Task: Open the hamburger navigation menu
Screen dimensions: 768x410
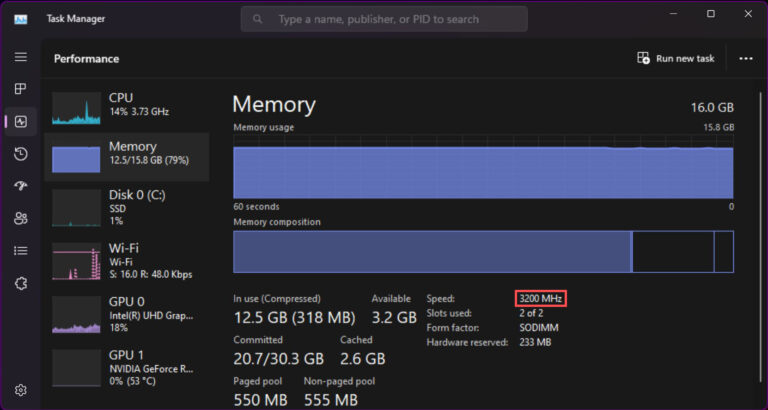Action: [x=20, y=58]
